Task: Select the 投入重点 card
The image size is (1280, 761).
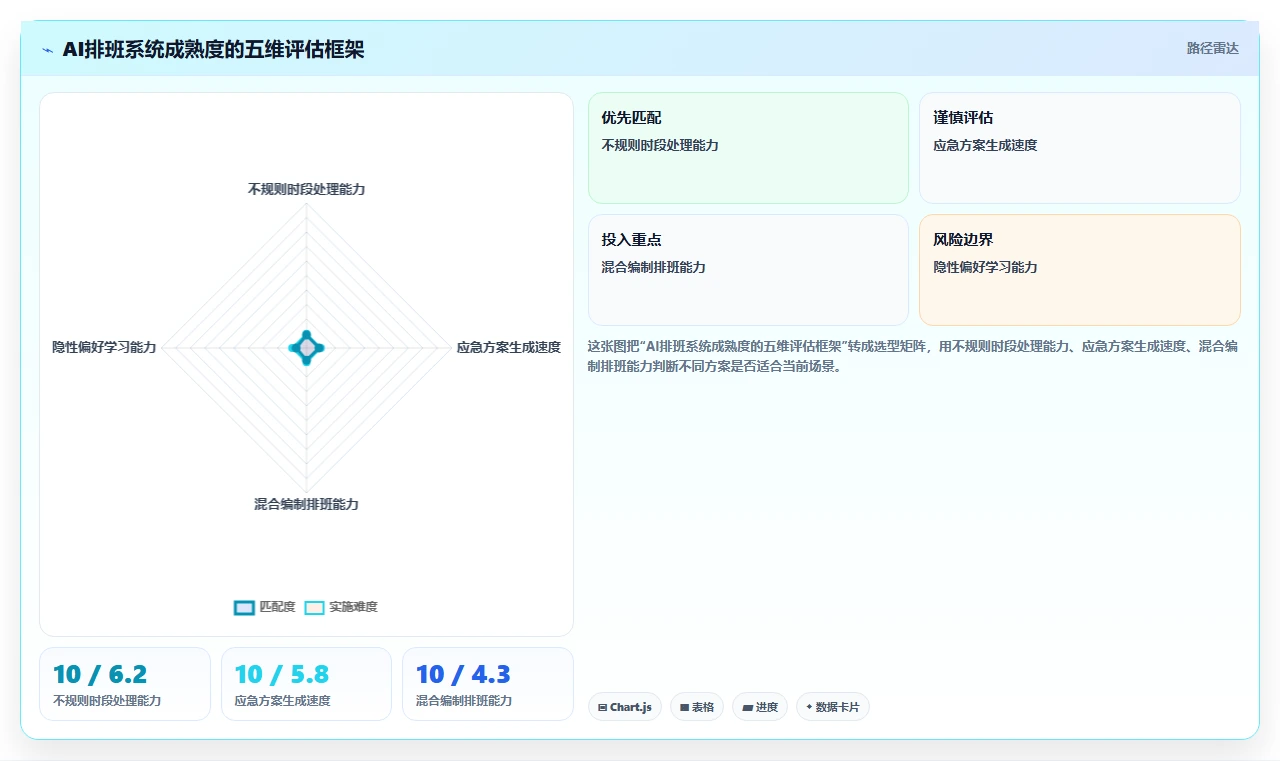Action: point(748,270)
